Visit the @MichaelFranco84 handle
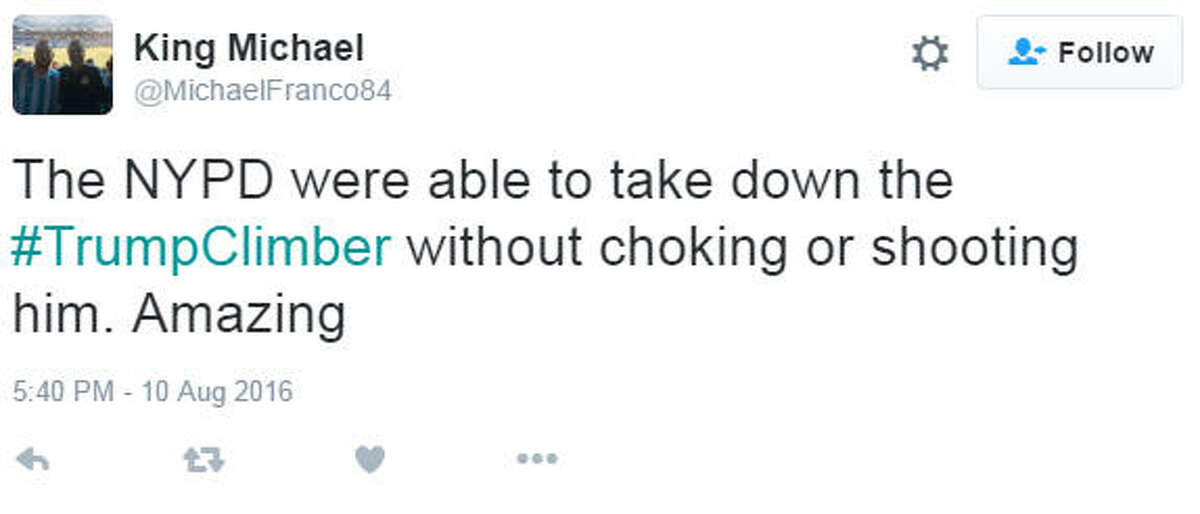 (x=262, y=92)
